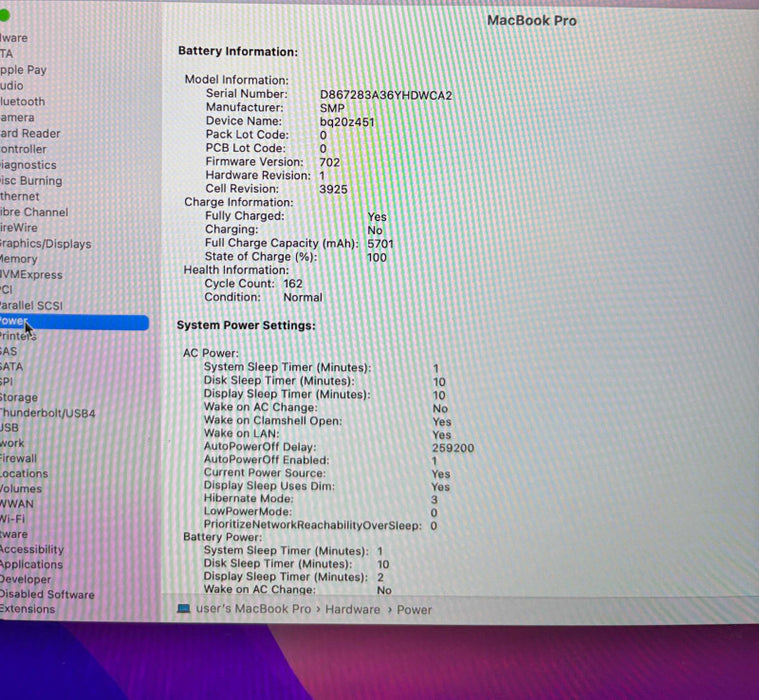This screenshot has height=700, width=759.
Task: Select Printers in the sidebar
Action: [x=18, y=336]
